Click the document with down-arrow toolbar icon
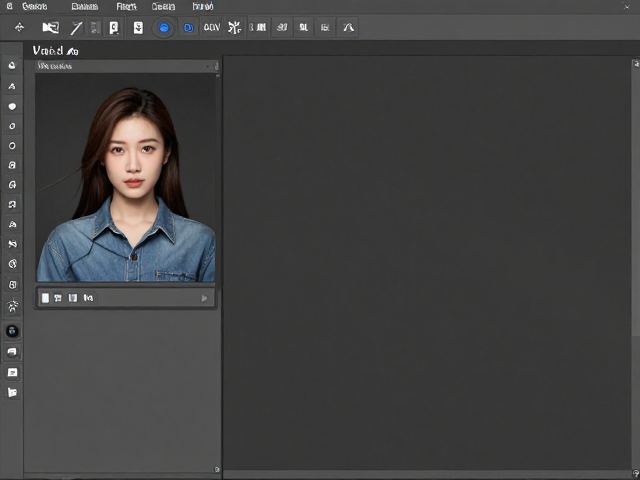The image size is (640, 480). (x=138, y=28)
